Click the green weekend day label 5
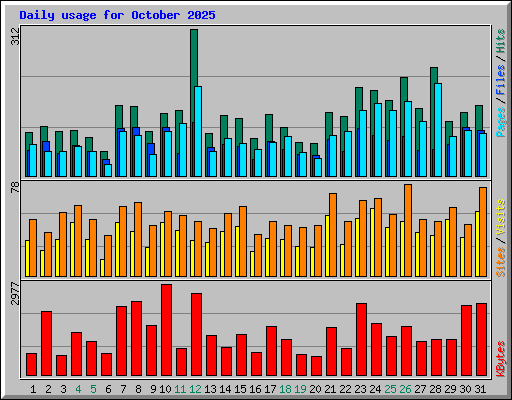The image size is (512, 400). point(93,389)
